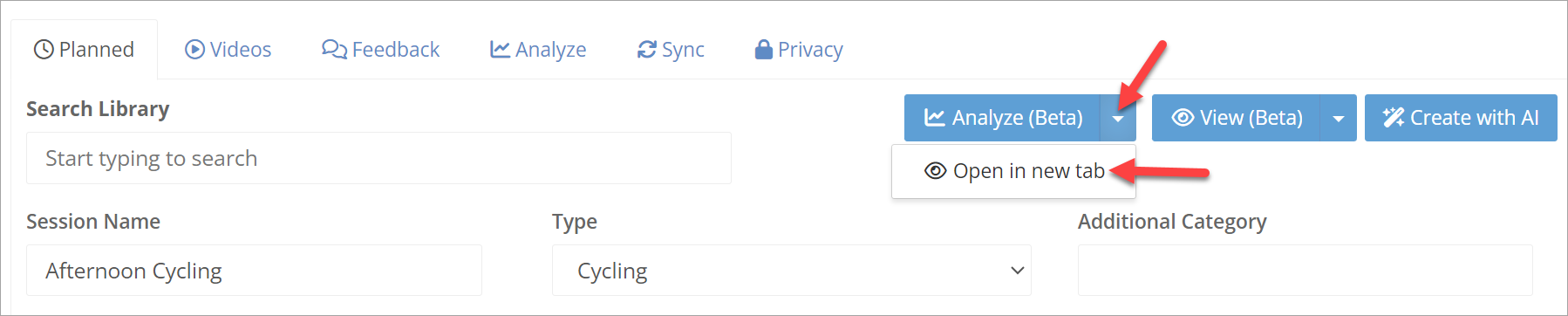Click the speech bubbles Feedback icon
Viewport: 1568px width, 316px height.
(x=334, y=50)
